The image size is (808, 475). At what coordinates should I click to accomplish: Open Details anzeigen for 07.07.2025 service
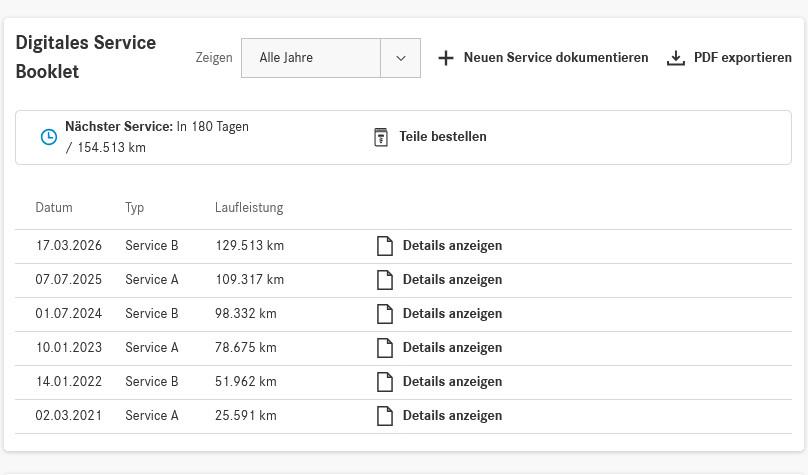pos(452,280)
